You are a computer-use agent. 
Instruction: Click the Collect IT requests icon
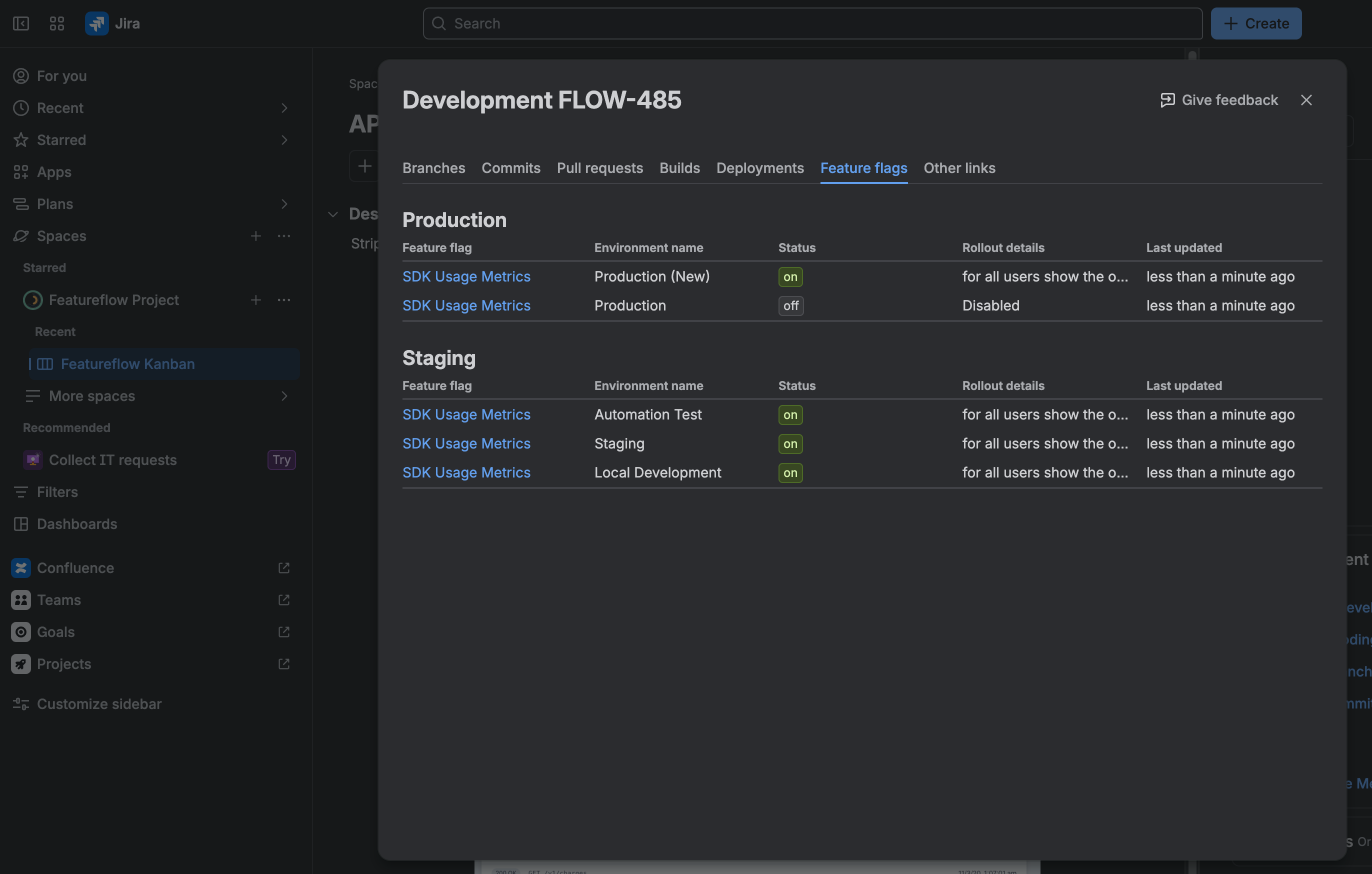point(33,459)
